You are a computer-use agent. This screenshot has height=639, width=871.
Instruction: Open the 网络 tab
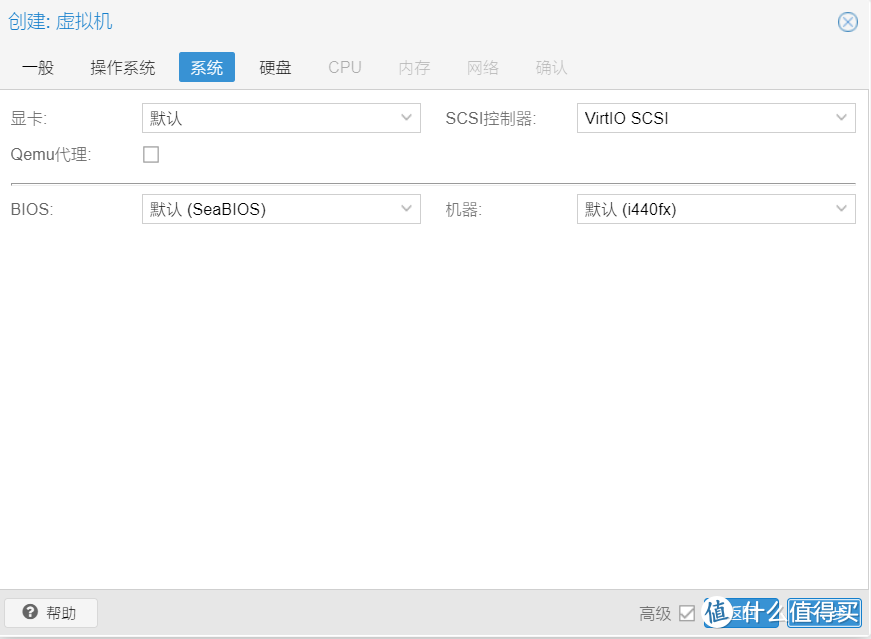coord(482,68)
